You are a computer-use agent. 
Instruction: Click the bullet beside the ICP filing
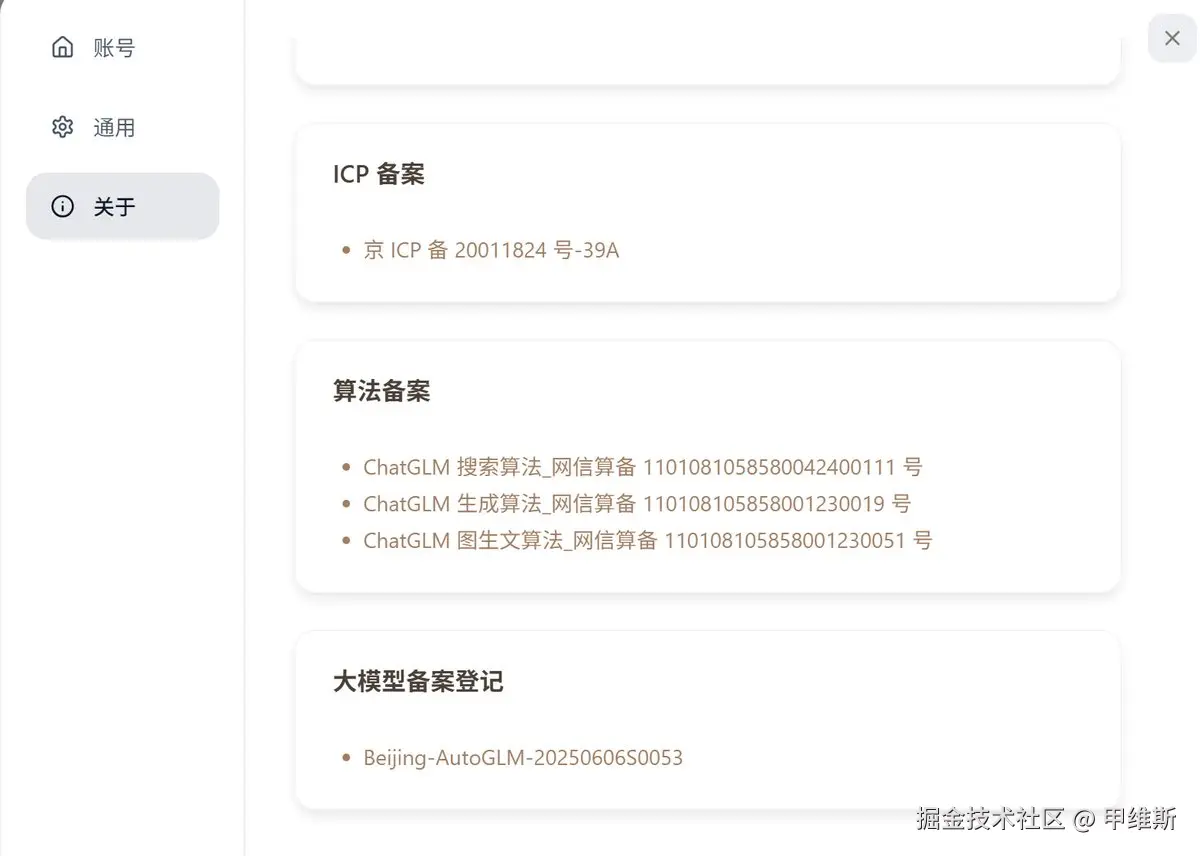click(345, 249)
